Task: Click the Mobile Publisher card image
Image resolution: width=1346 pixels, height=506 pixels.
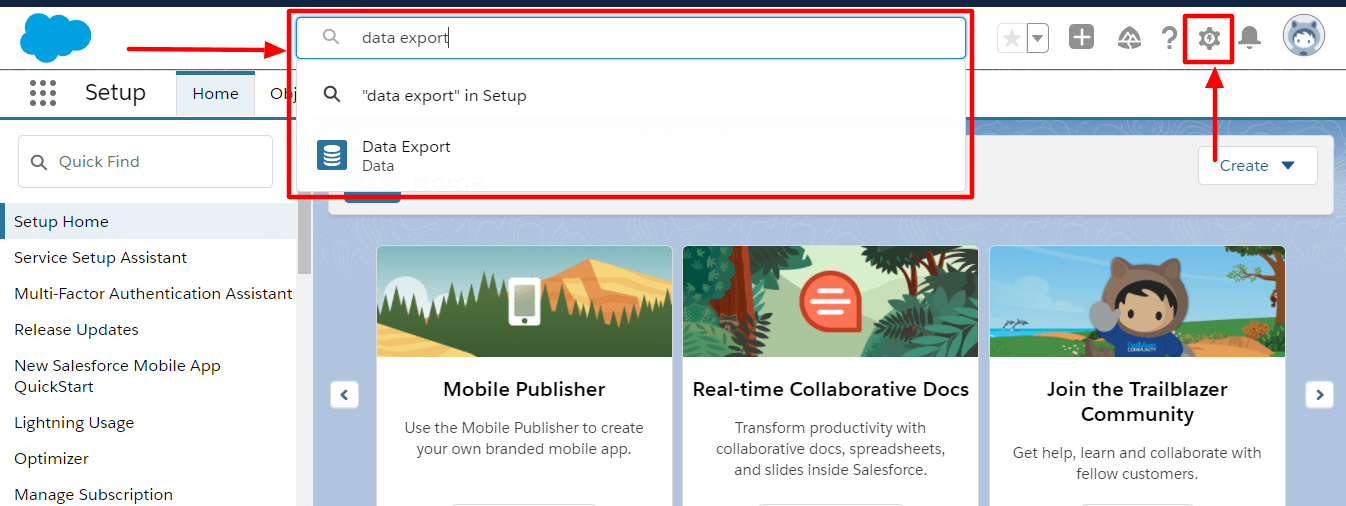Action: pyautogui.click(x=524, y=301)
